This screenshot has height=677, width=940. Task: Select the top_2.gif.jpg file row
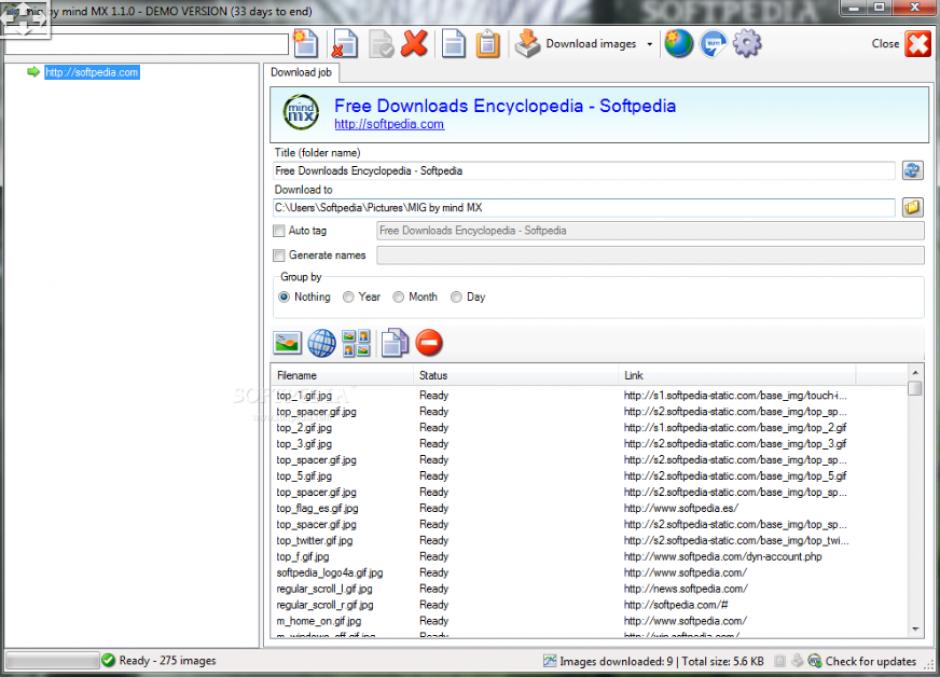click(590, 428)
